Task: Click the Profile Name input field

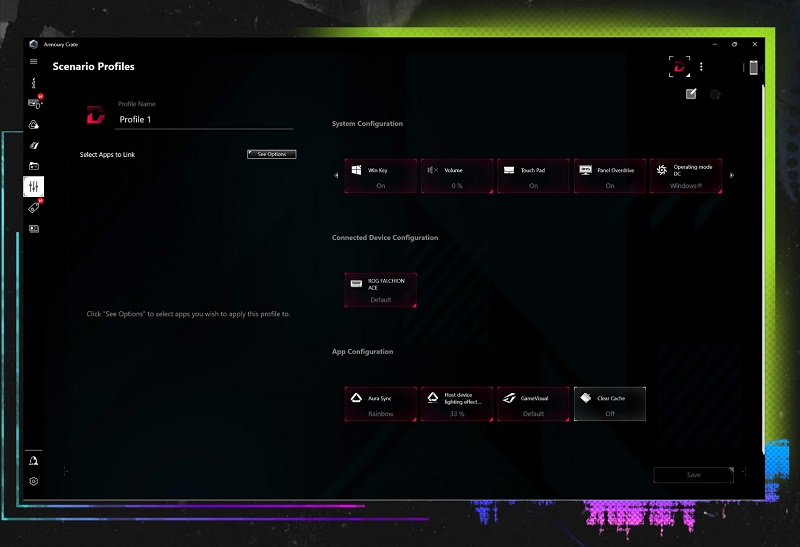Action: coord(204,119)
